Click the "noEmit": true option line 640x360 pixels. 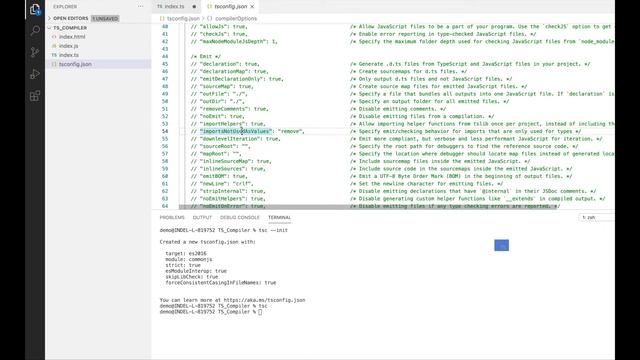[218, 116]
